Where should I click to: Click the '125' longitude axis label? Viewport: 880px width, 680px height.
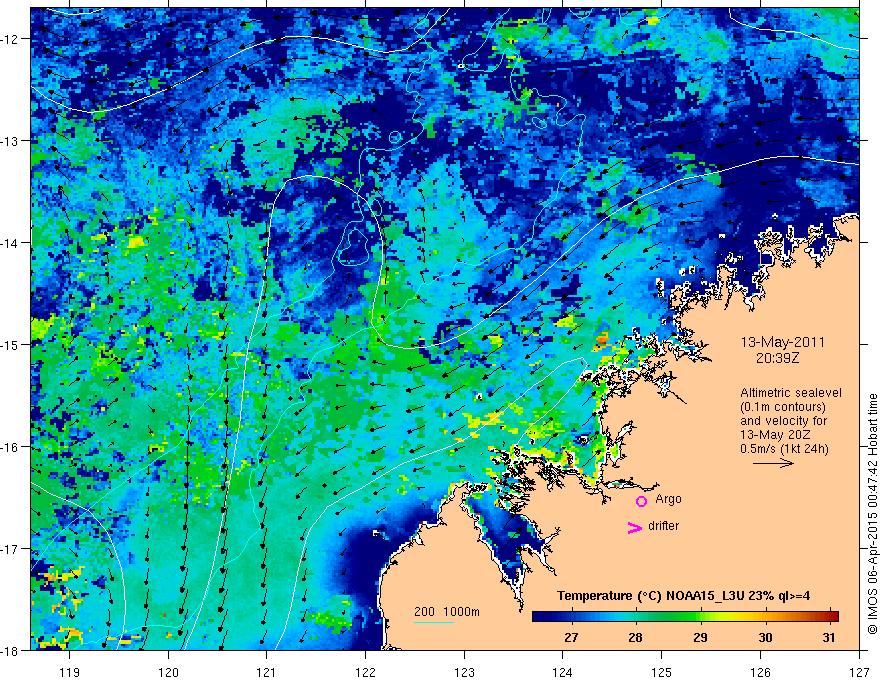[662, 672]
